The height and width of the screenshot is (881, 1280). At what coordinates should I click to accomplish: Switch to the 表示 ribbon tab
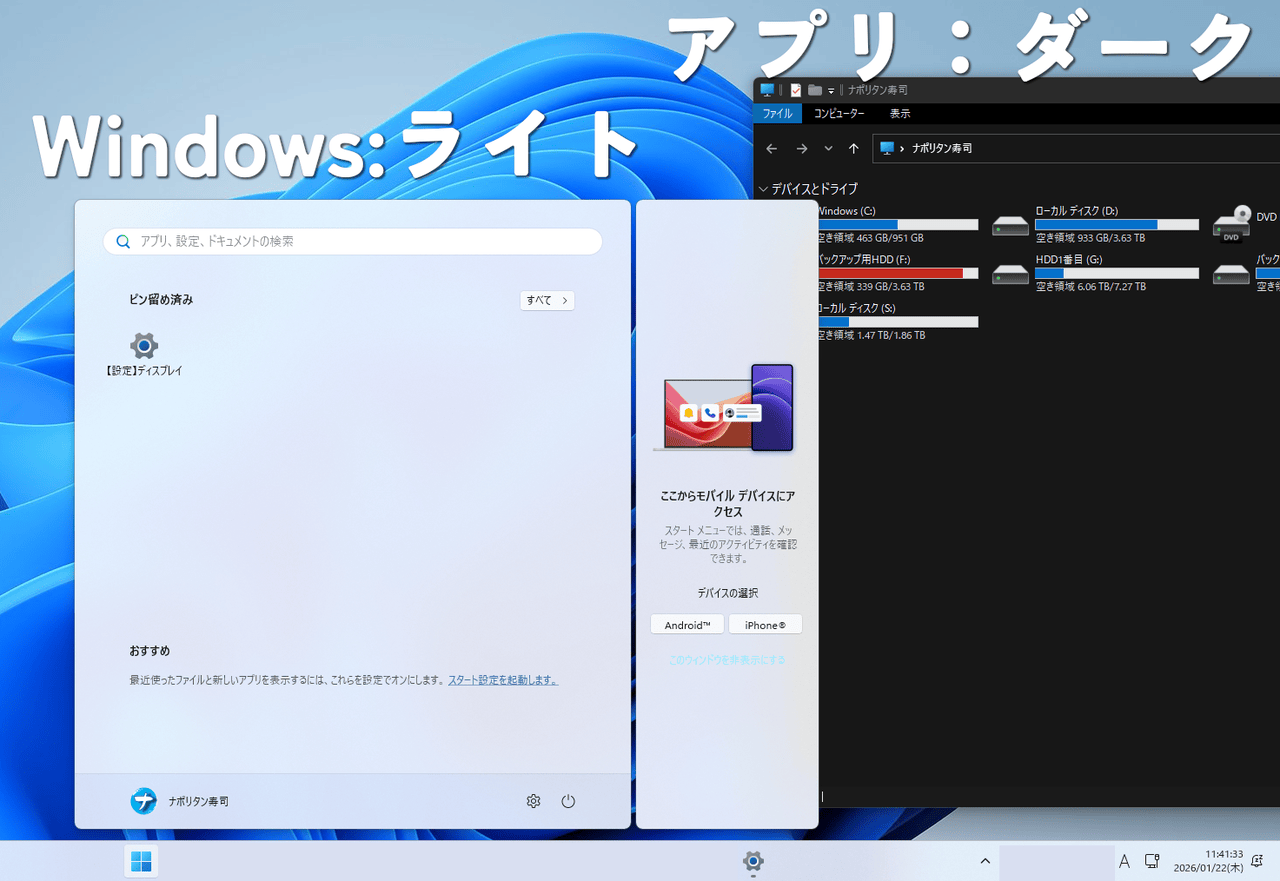900,114
